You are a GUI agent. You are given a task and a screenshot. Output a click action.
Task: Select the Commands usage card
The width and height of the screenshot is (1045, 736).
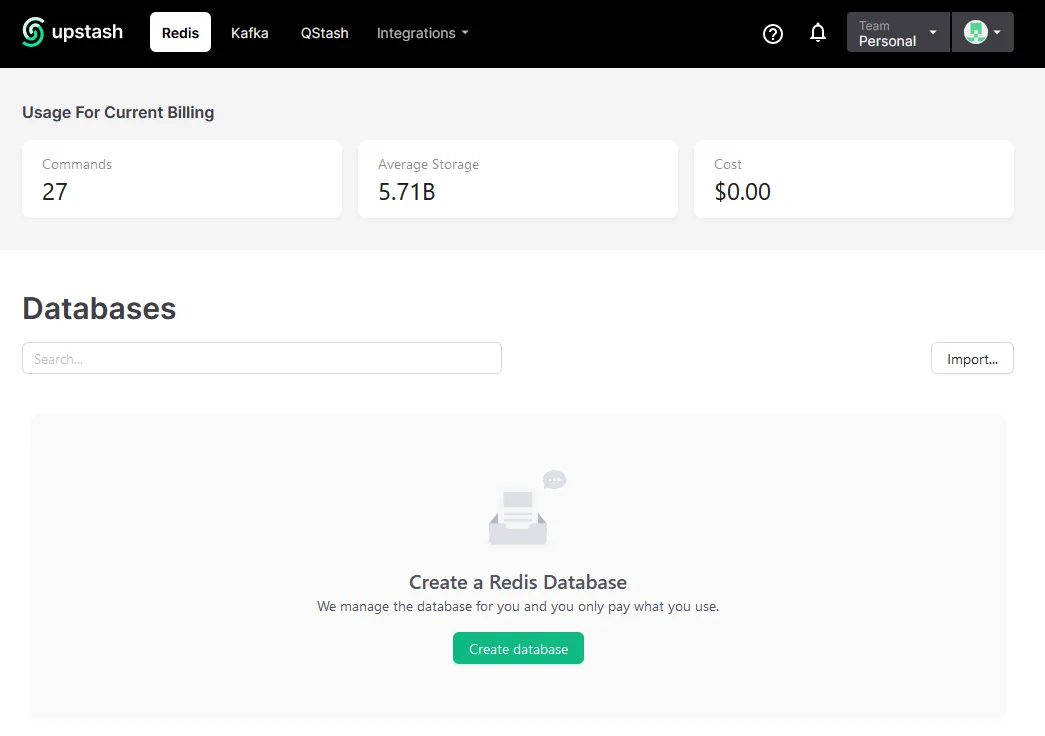[182, 179]
